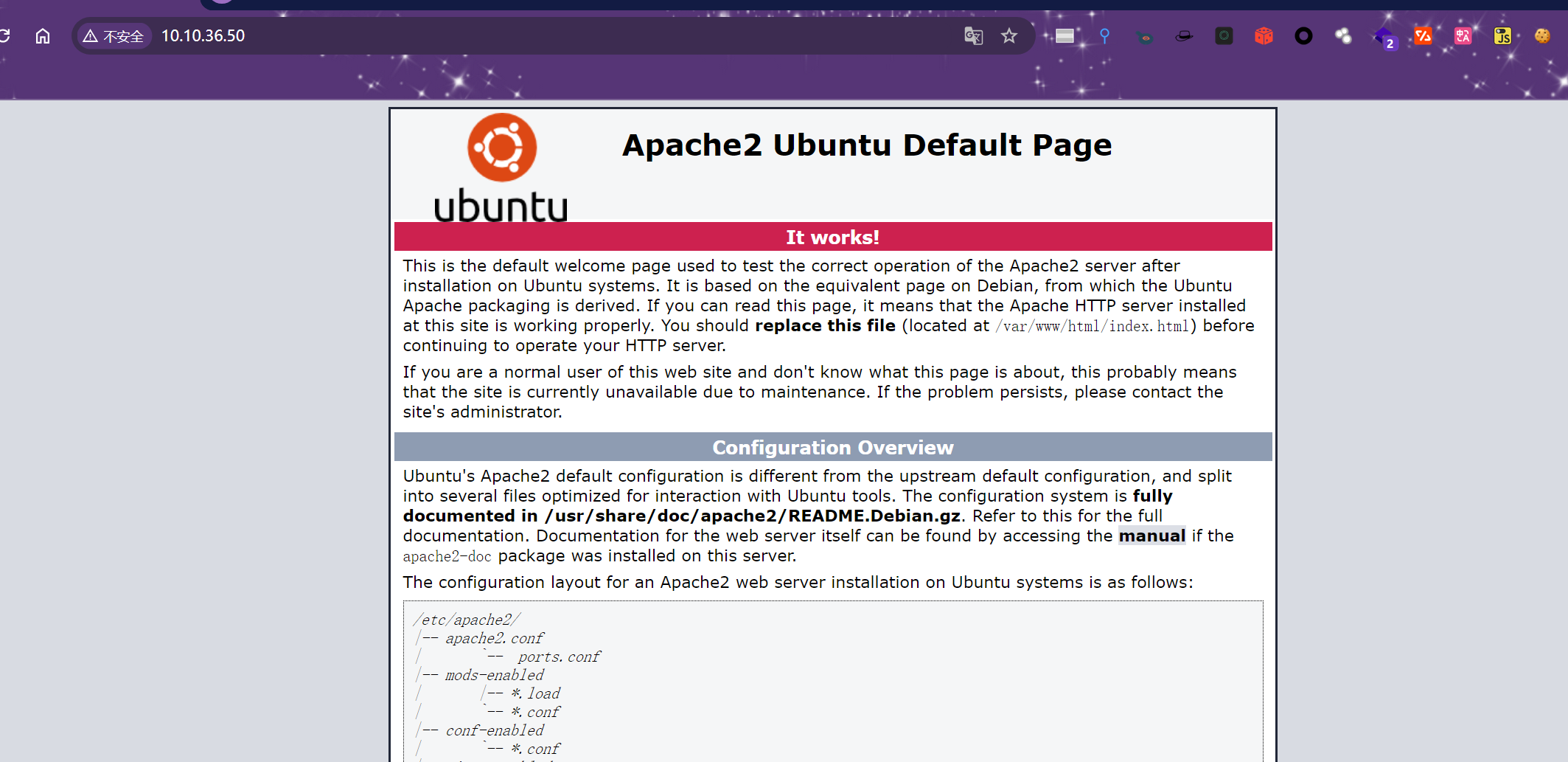Click the 'conf-enabled' tree entry

[x=495, y=730]
